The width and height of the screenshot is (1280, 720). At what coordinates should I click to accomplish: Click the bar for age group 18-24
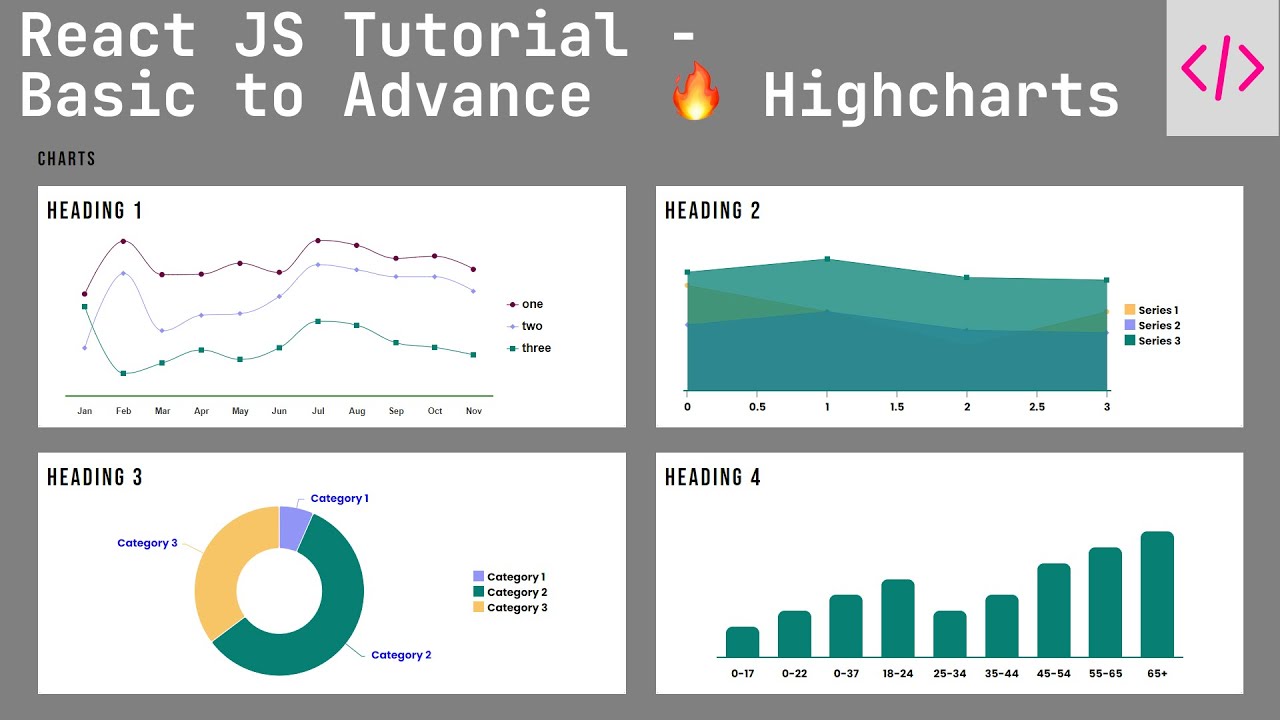(898, 618)
